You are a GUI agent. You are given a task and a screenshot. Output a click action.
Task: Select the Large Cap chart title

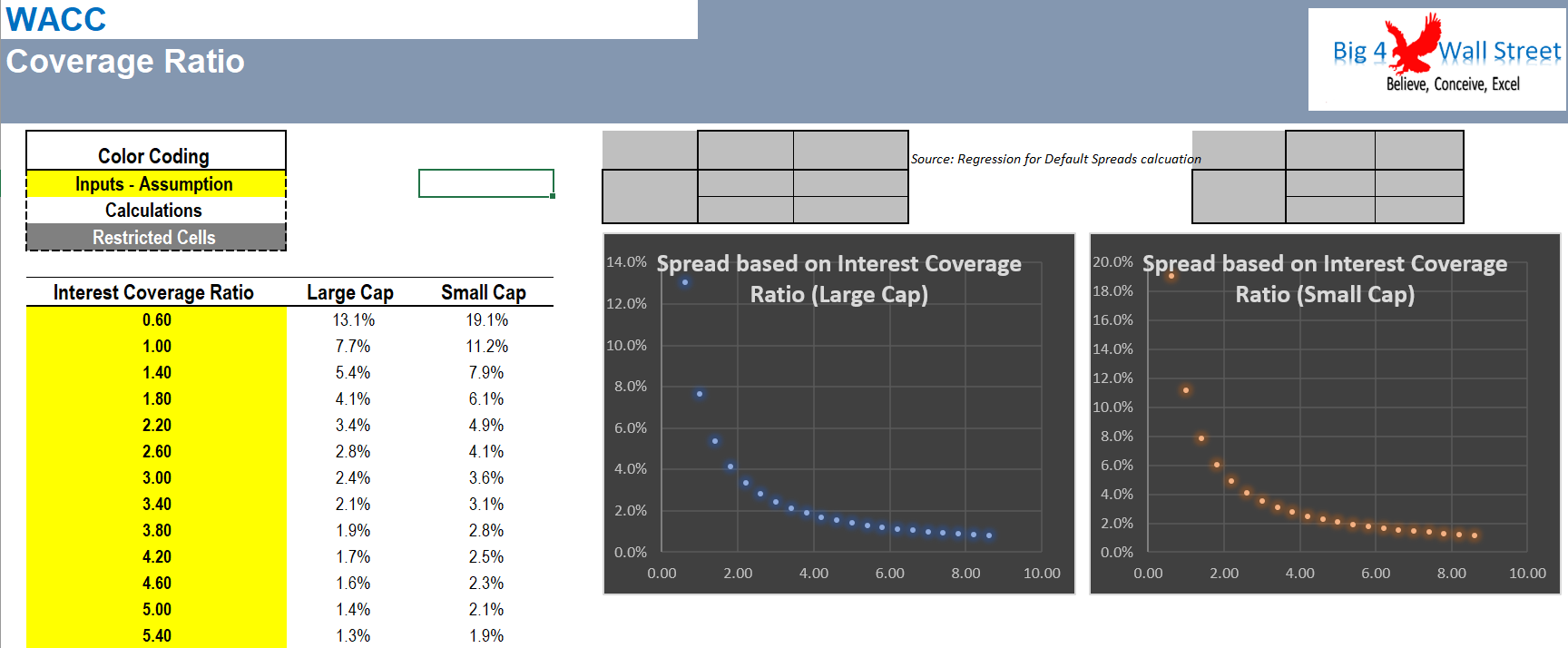tap(839, 279)
